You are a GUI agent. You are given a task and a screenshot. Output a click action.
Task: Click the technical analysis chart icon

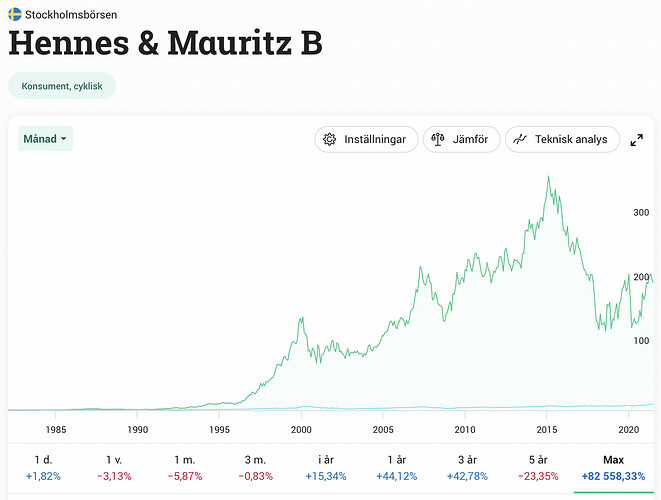[x=519, y=140]
